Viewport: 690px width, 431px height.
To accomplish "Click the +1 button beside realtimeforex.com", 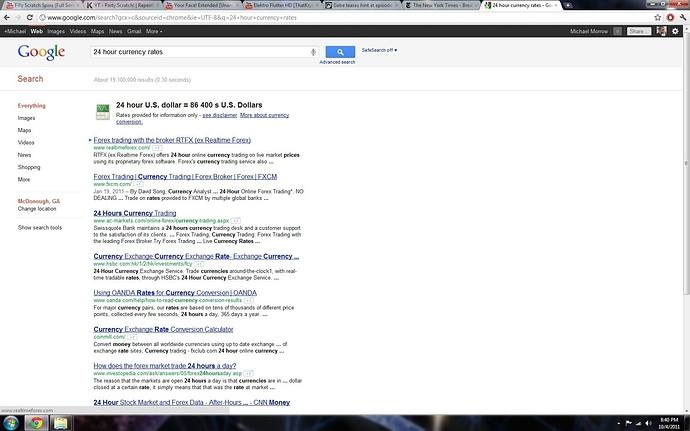I will pyautogui.click(x=155, y=147).
